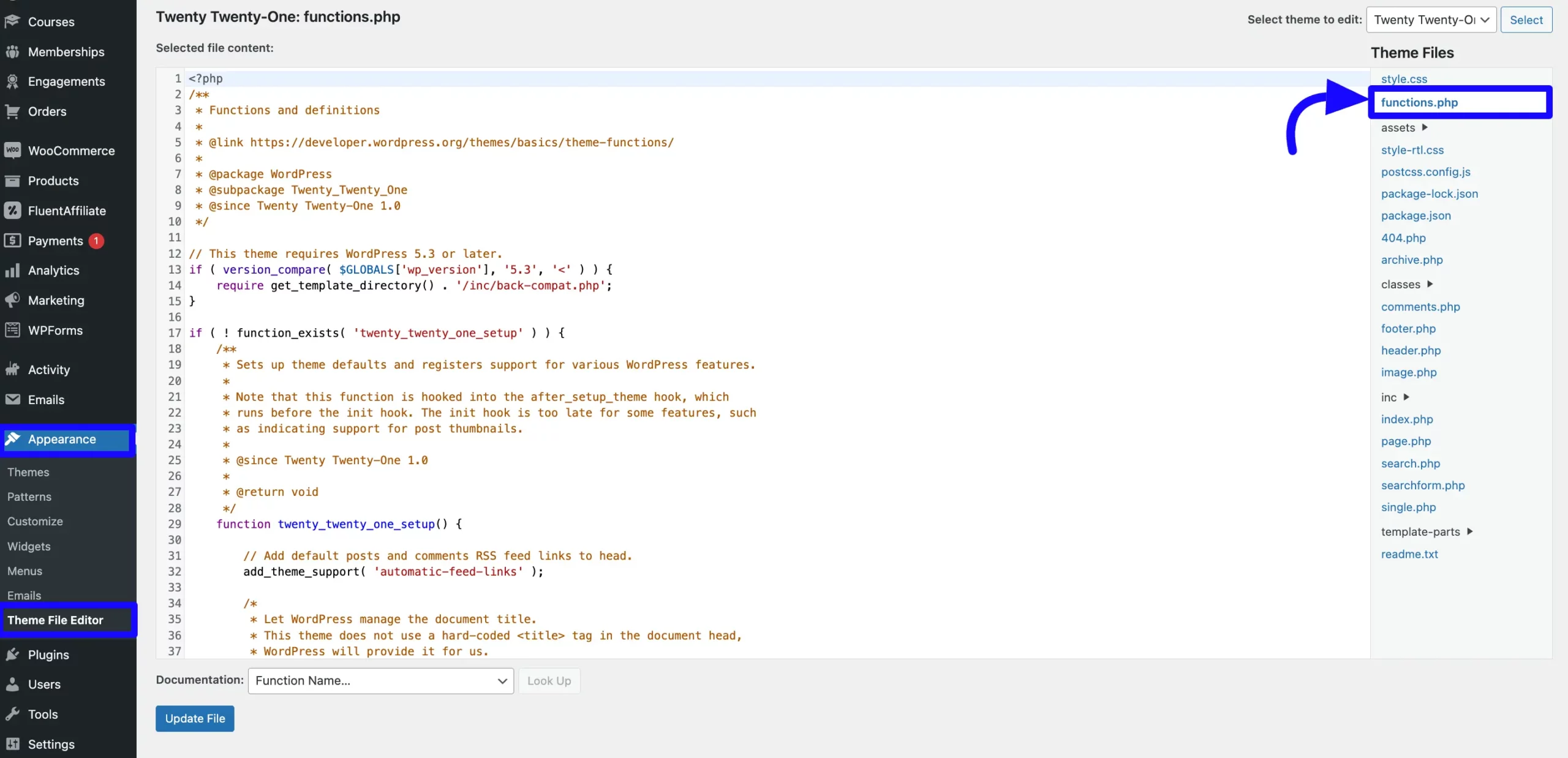The height and width of the screenshot is (758, 1568).
Task: Select the Products icon in the sidebar
Action: click(x=13, y=181)
